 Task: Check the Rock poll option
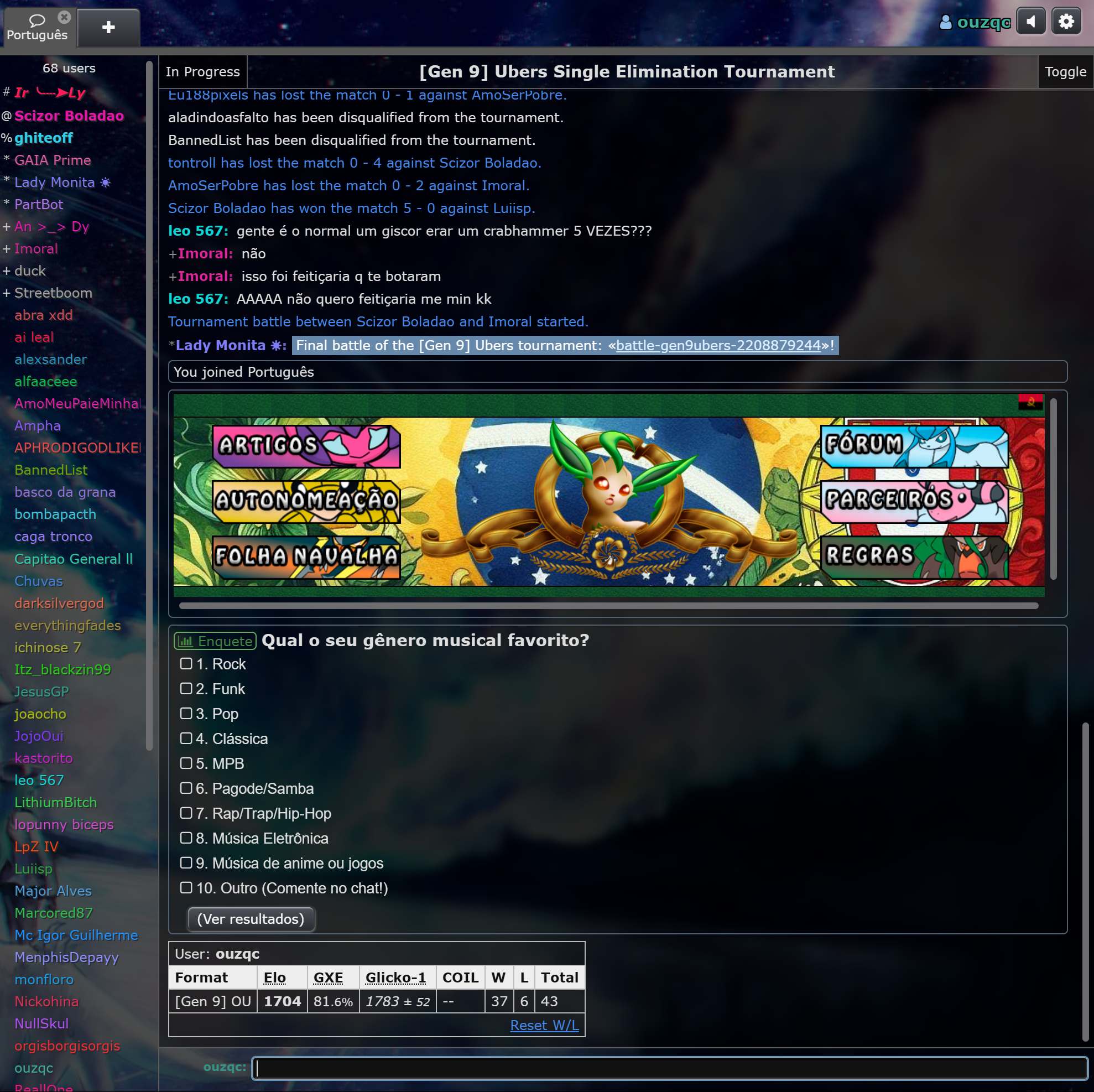[186, 663]
